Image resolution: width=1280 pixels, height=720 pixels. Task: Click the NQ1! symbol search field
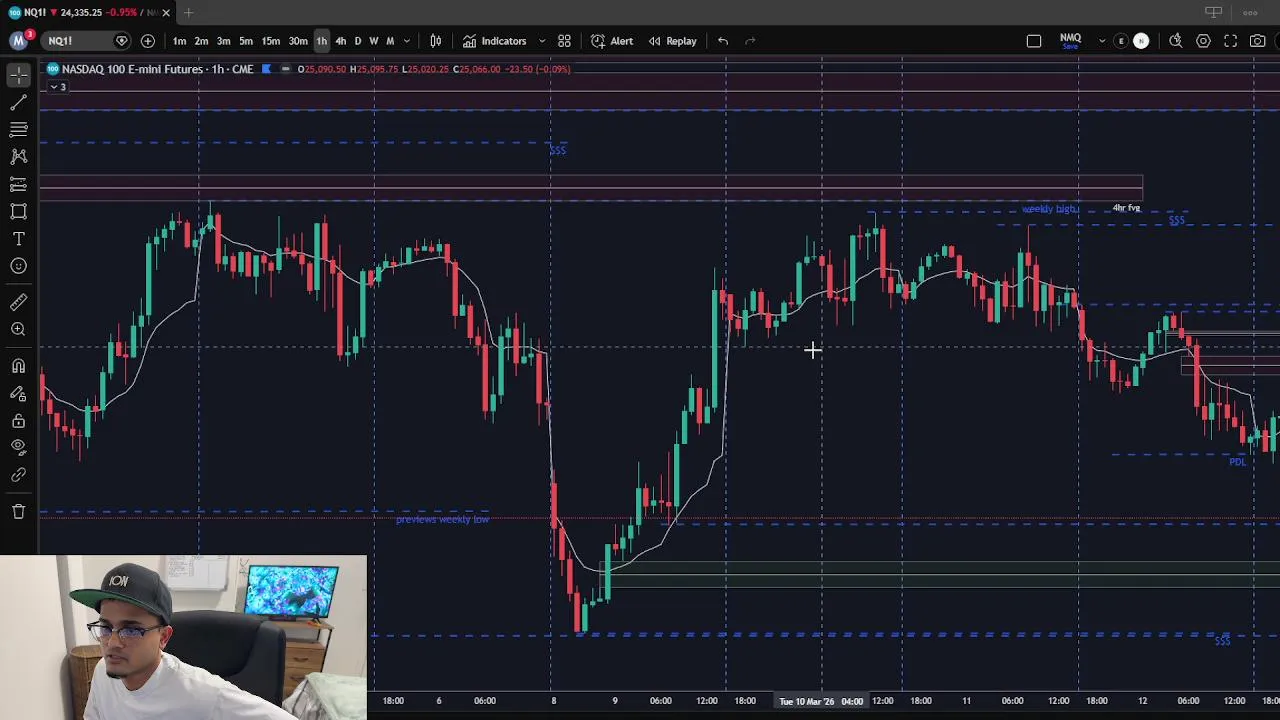tap(85, 41)
